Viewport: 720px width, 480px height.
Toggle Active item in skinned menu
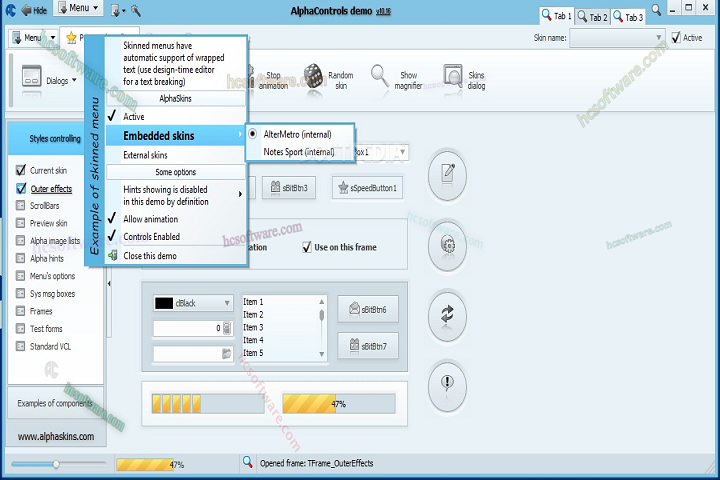tap(176, 117)
